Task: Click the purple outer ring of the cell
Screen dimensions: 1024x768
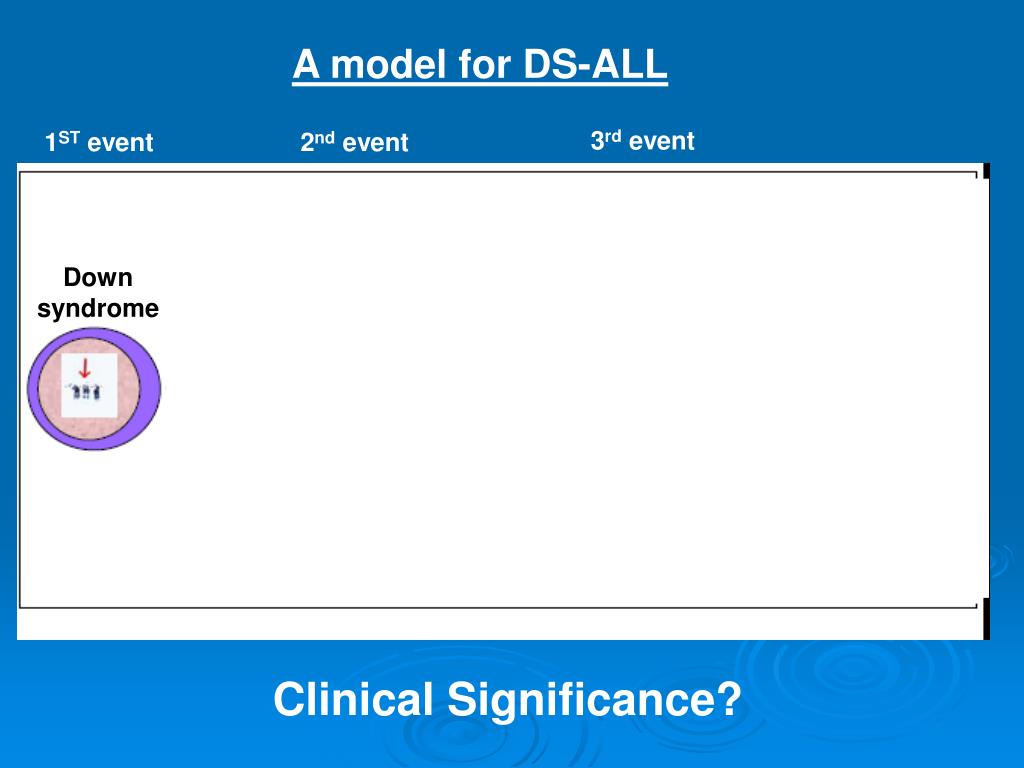Action: [x=150, y=389]
